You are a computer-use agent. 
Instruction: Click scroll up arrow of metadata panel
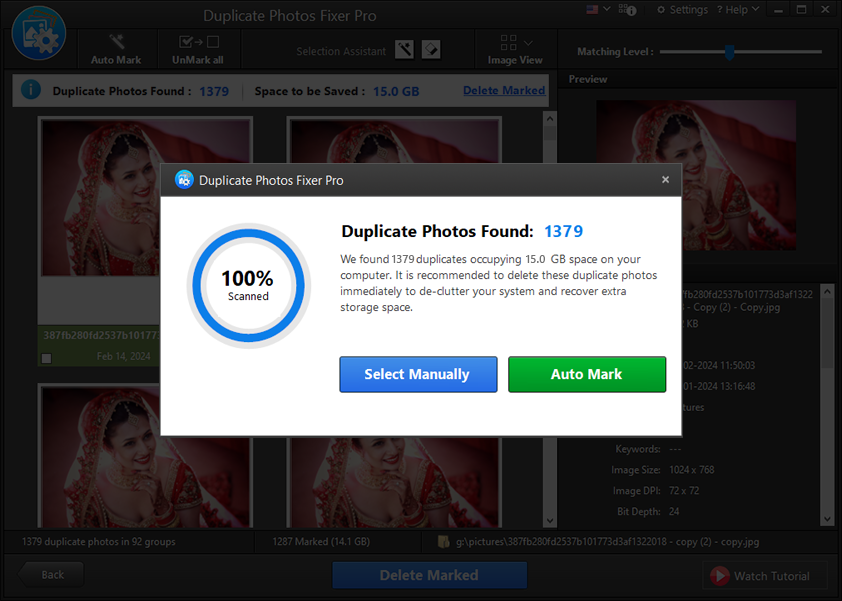coord(828,292)
